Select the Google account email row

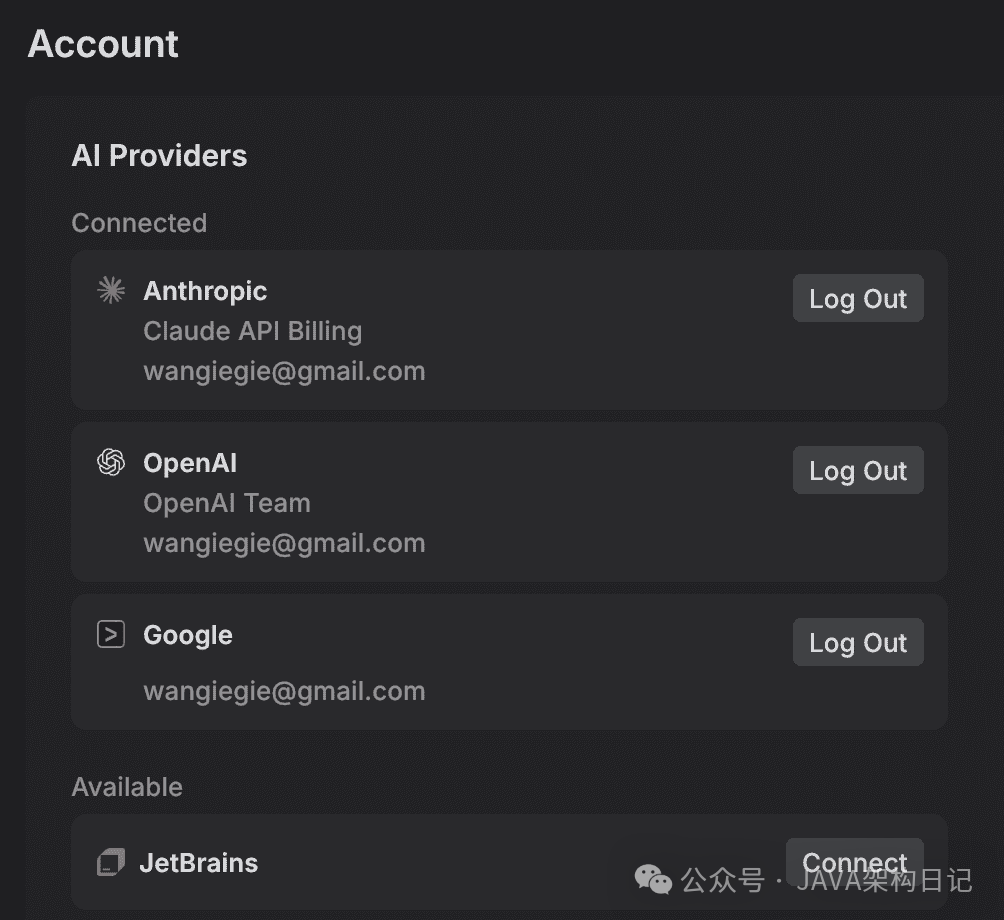[x=284, y=690]
